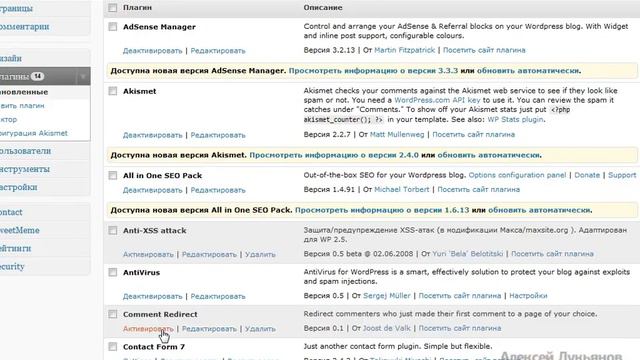Viewport: 640px width, 360px height.
Task: Click Удалить under Anti-XSS attack
Action: (260, 254)
